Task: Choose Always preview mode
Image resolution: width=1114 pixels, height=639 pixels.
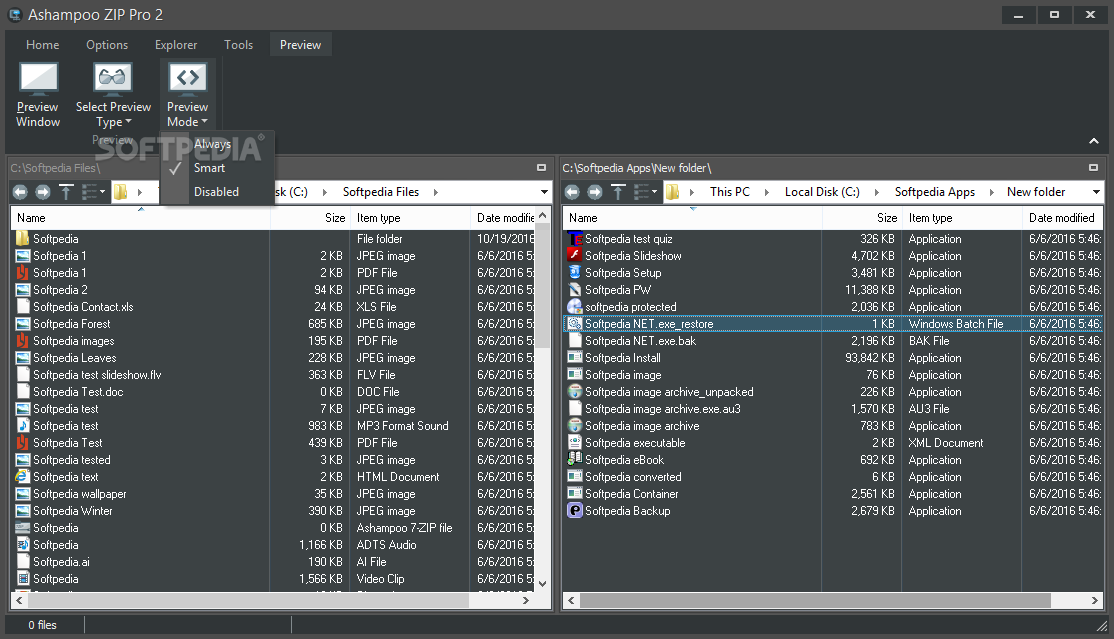Action: tap(212, 144)
